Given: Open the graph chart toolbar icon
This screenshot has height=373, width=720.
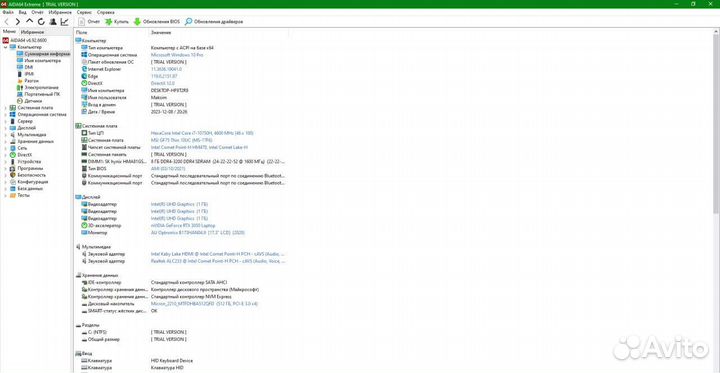Looking at the screenshot, I should pos(64,22).
